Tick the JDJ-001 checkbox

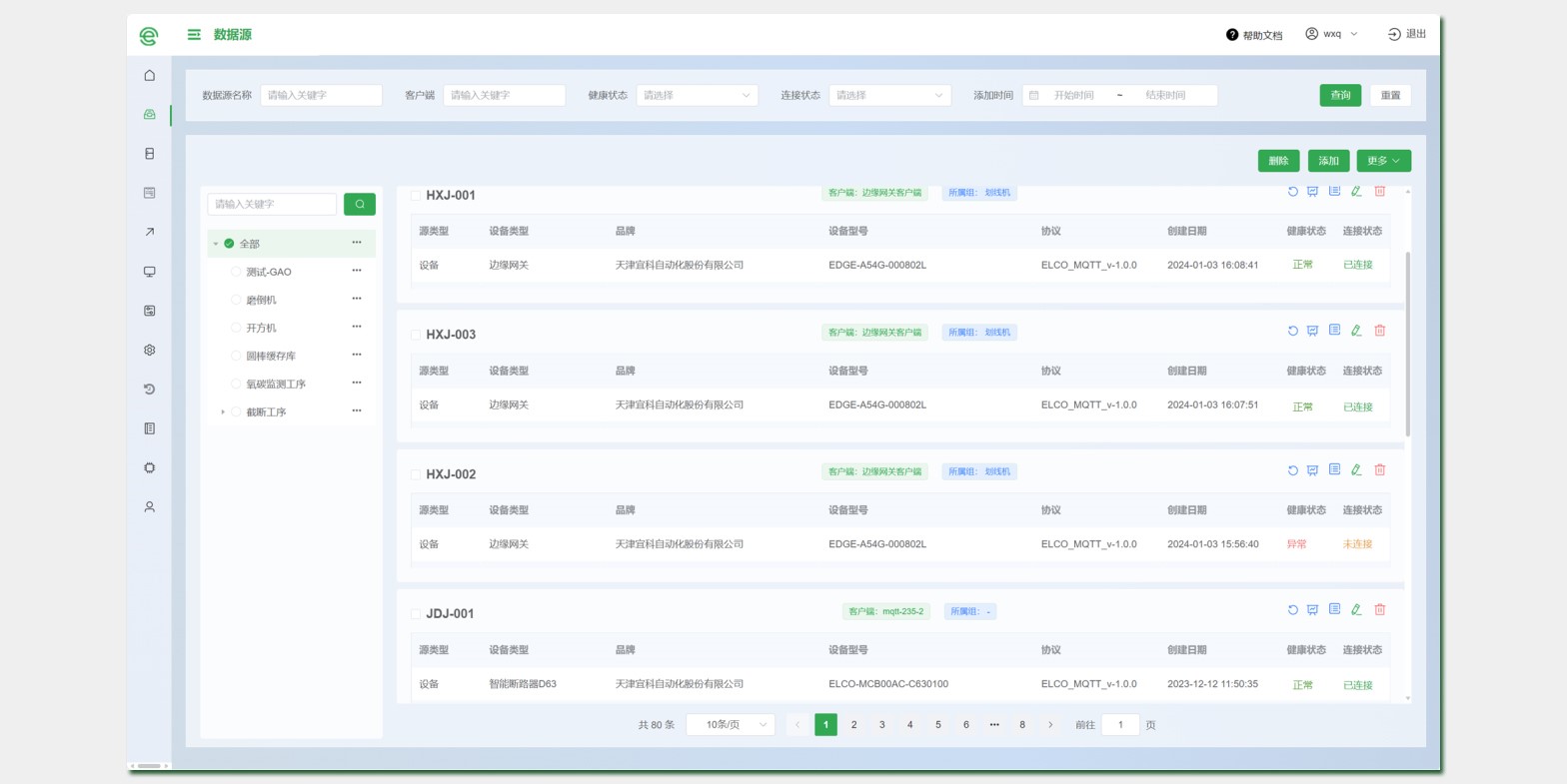pyautogui.click(x=416, y=614)
